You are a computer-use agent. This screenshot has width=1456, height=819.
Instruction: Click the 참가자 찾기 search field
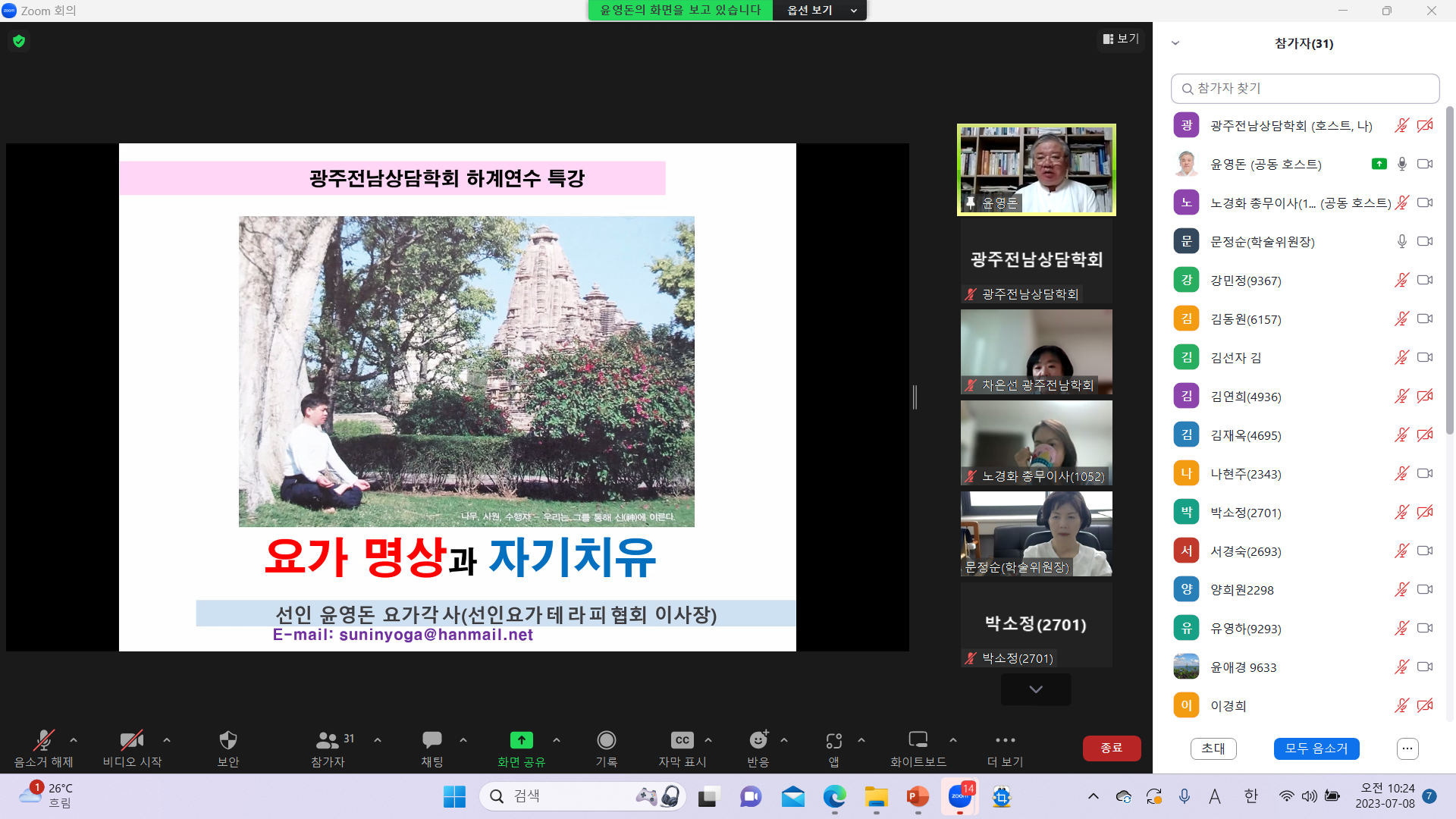pos(1304,89)
